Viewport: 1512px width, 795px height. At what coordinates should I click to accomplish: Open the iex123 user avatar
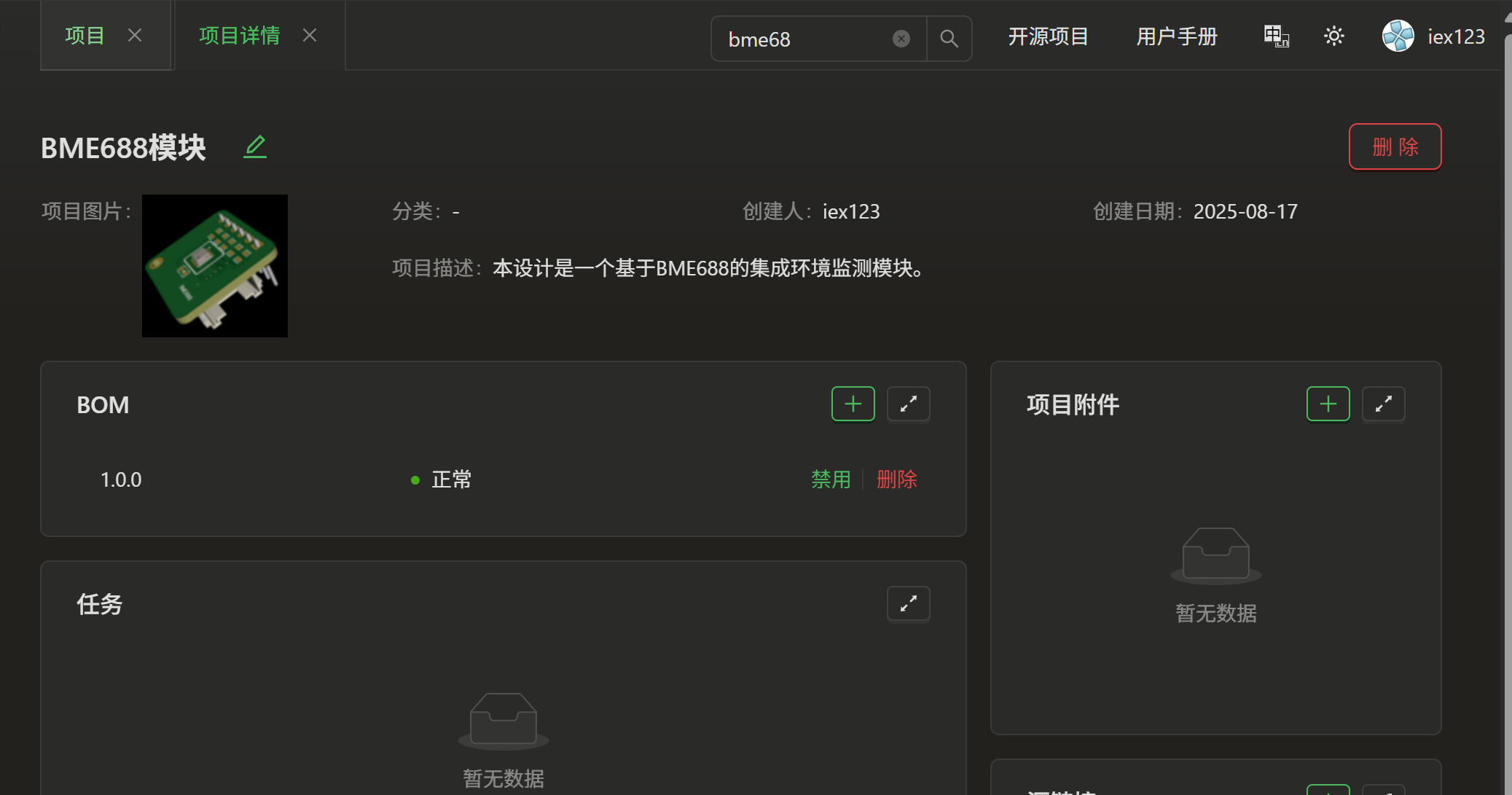1398,36
